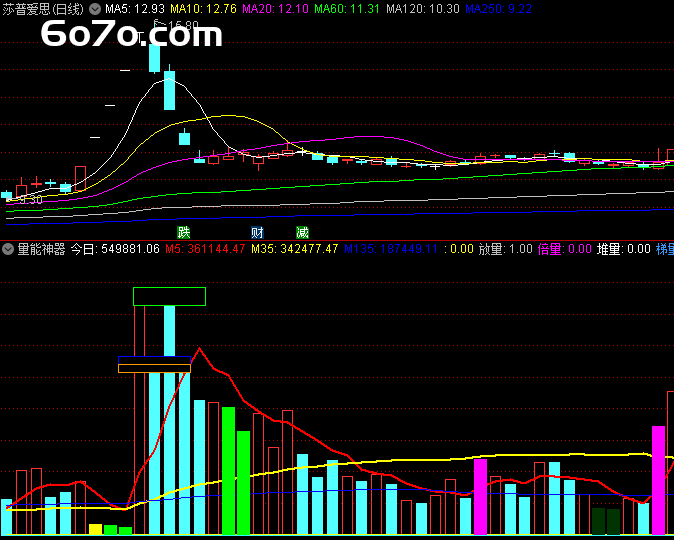The width and height of the screenshot is (674, 540).
Task: Click the 9.30 low price label
Action: pos(31,200)
